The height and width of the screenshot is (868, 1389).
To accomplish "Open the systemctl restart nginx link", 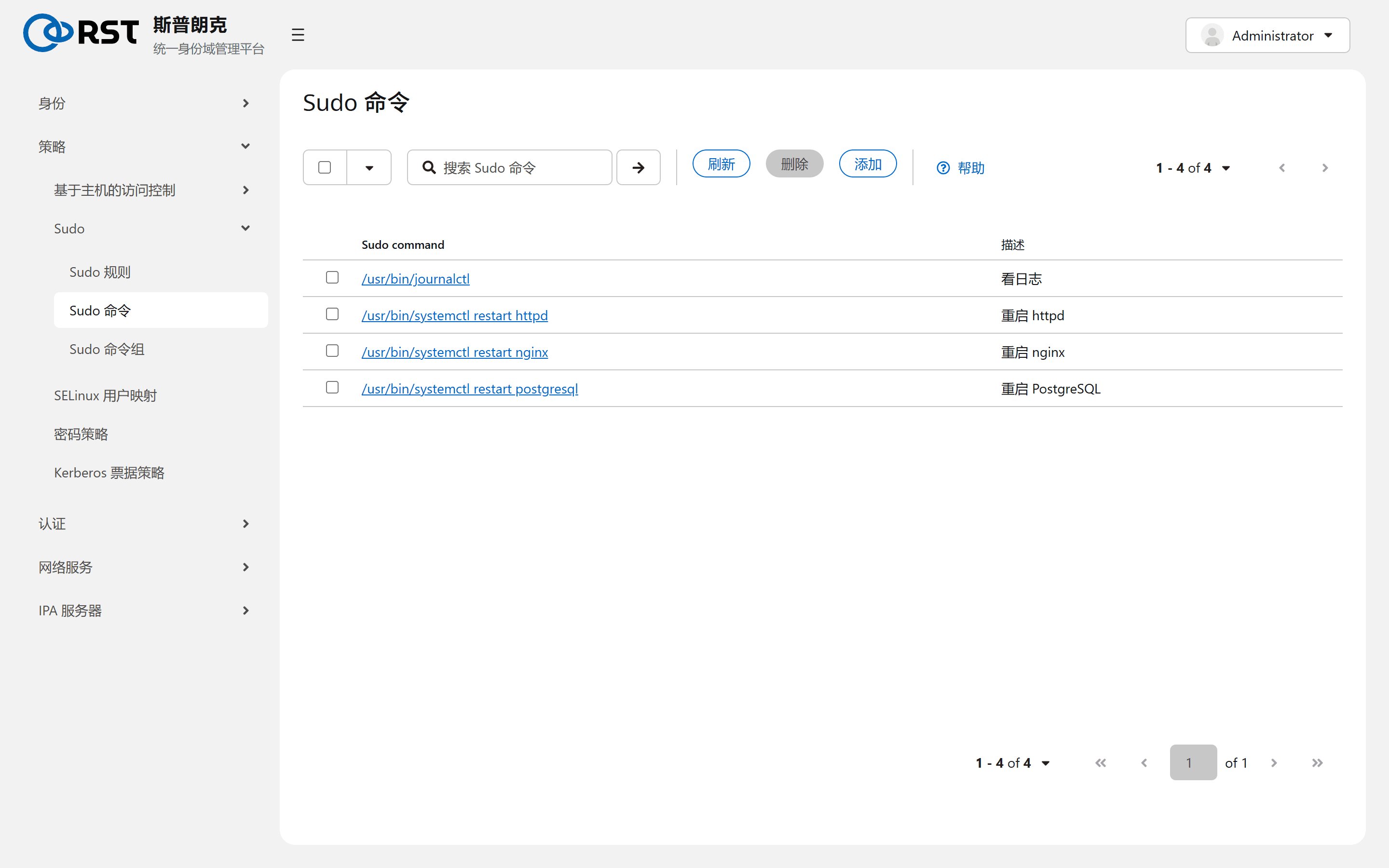I will [x=455, y=353].
